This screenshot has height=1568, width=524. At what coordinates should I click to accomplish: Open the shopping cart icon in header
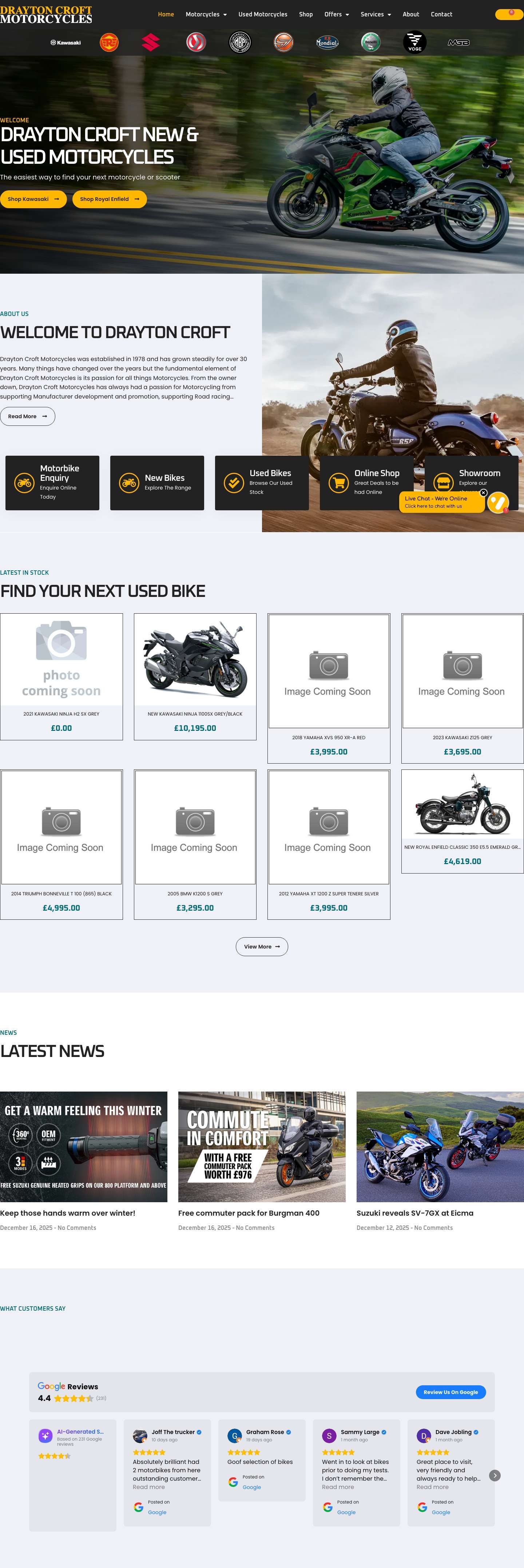[x=509, y=14]
